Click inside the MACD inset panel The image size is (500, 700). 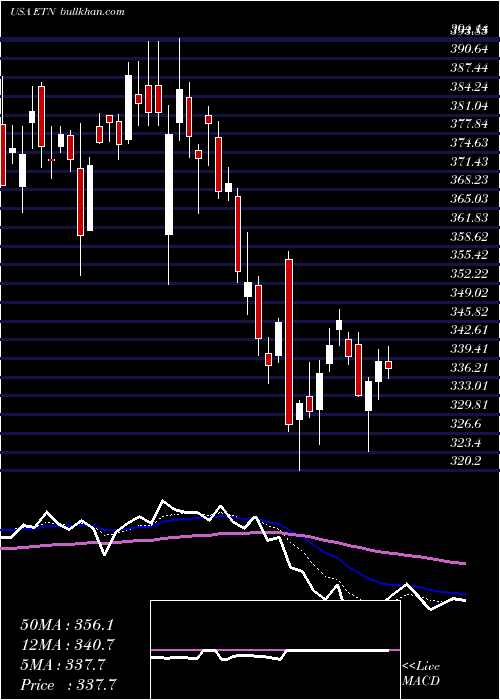[x=275, y=650]
